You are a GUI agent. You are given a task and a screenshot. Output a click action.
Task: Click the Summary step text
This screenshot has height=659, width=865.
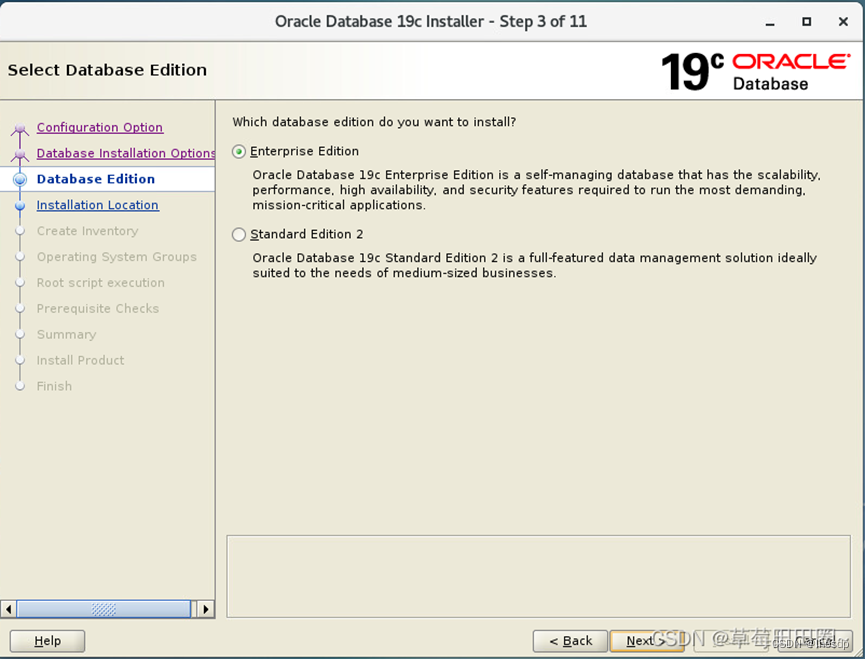pyautogui.click(x=66, y=335)
